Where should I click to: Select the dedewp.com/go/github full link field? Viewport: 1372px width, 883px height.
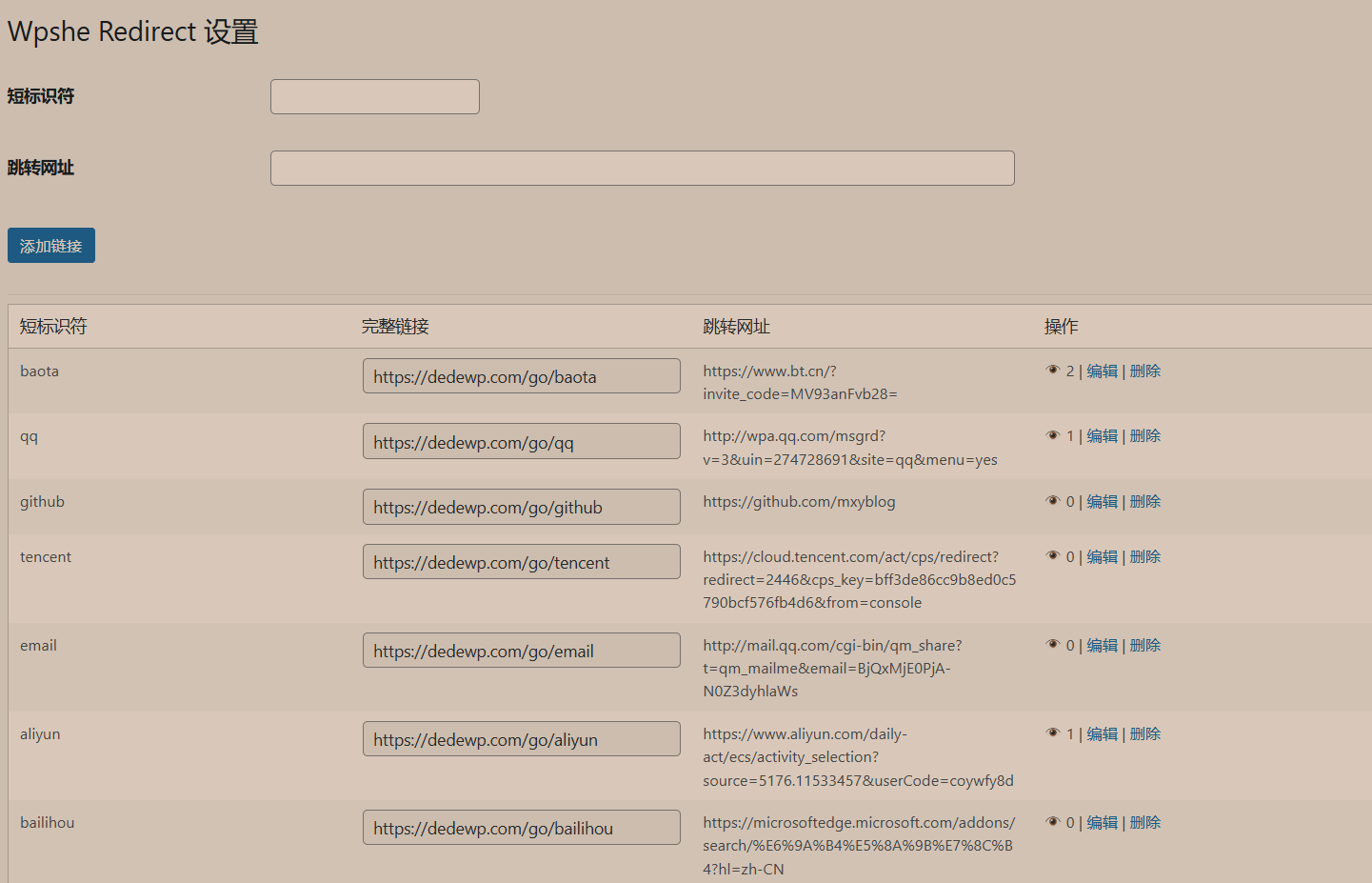click(521, 508)
